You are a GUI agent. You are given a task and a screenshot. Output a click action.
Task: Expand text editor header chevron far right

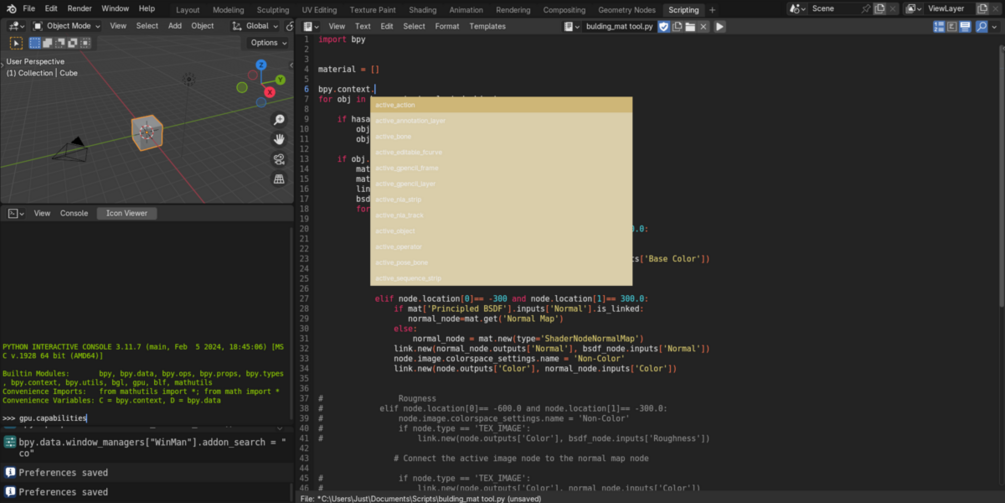995,26
